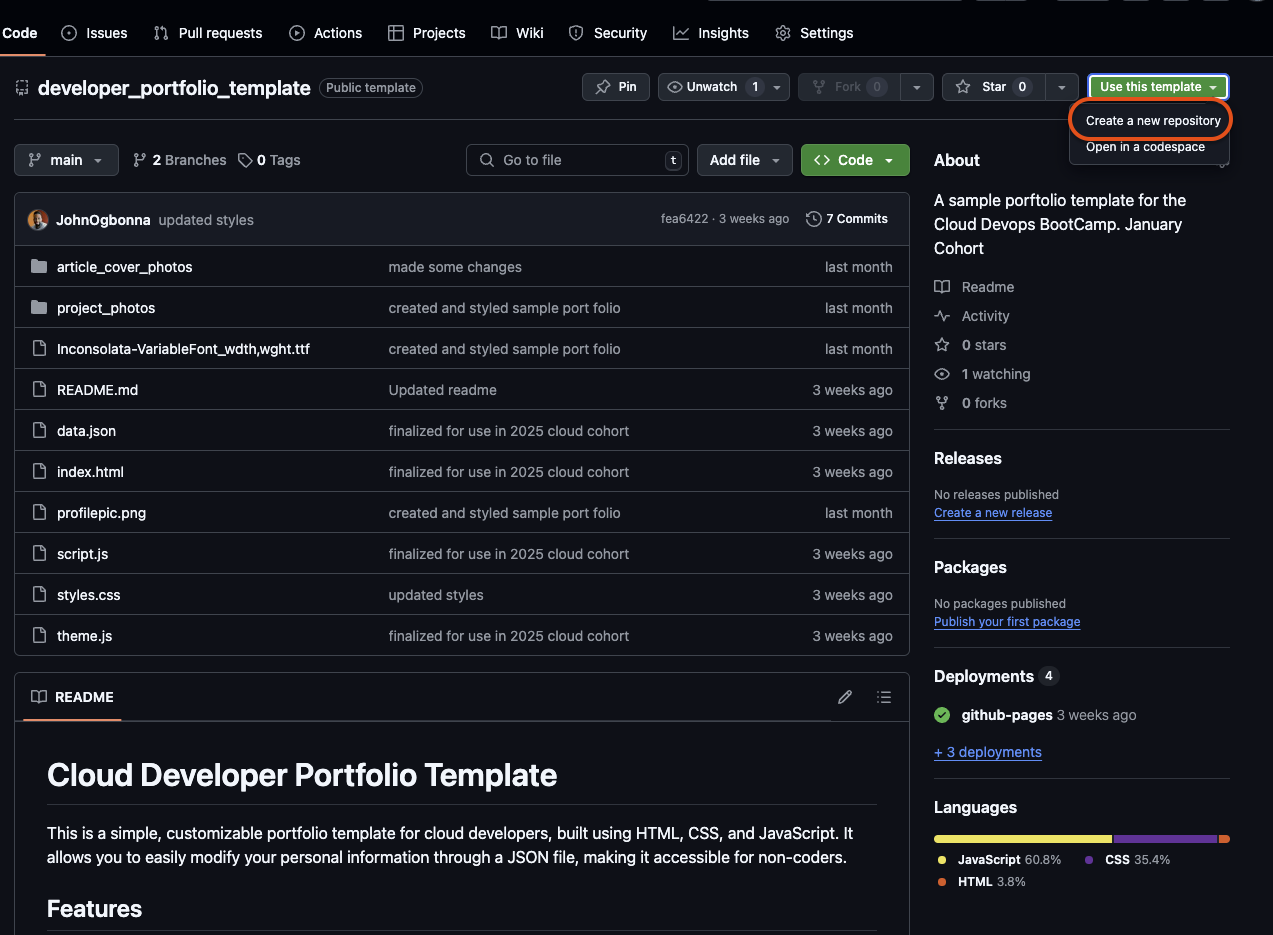The image size is (1273, 935).
Task: Open the Use this template dropdown
Action: tap(1158, 87)
